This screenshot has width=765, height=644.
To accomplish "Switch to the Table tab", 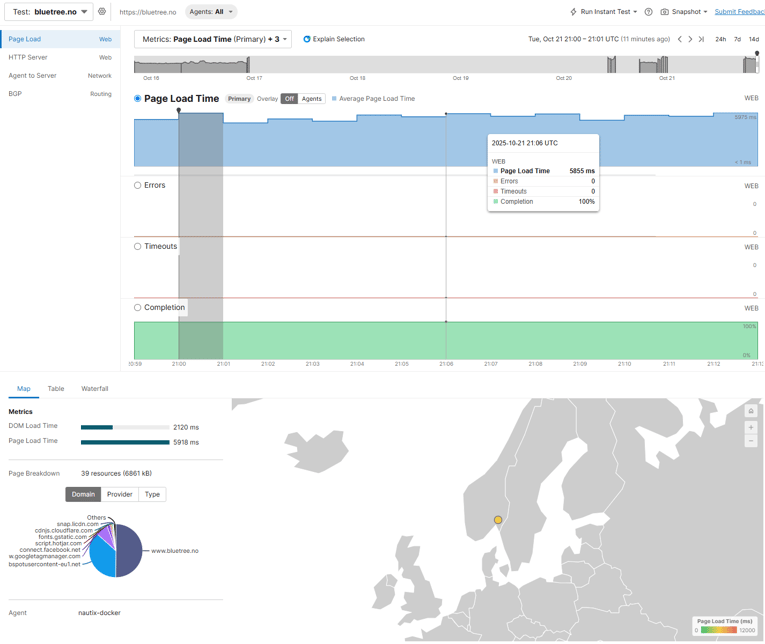I will click(x=56, y=389).
